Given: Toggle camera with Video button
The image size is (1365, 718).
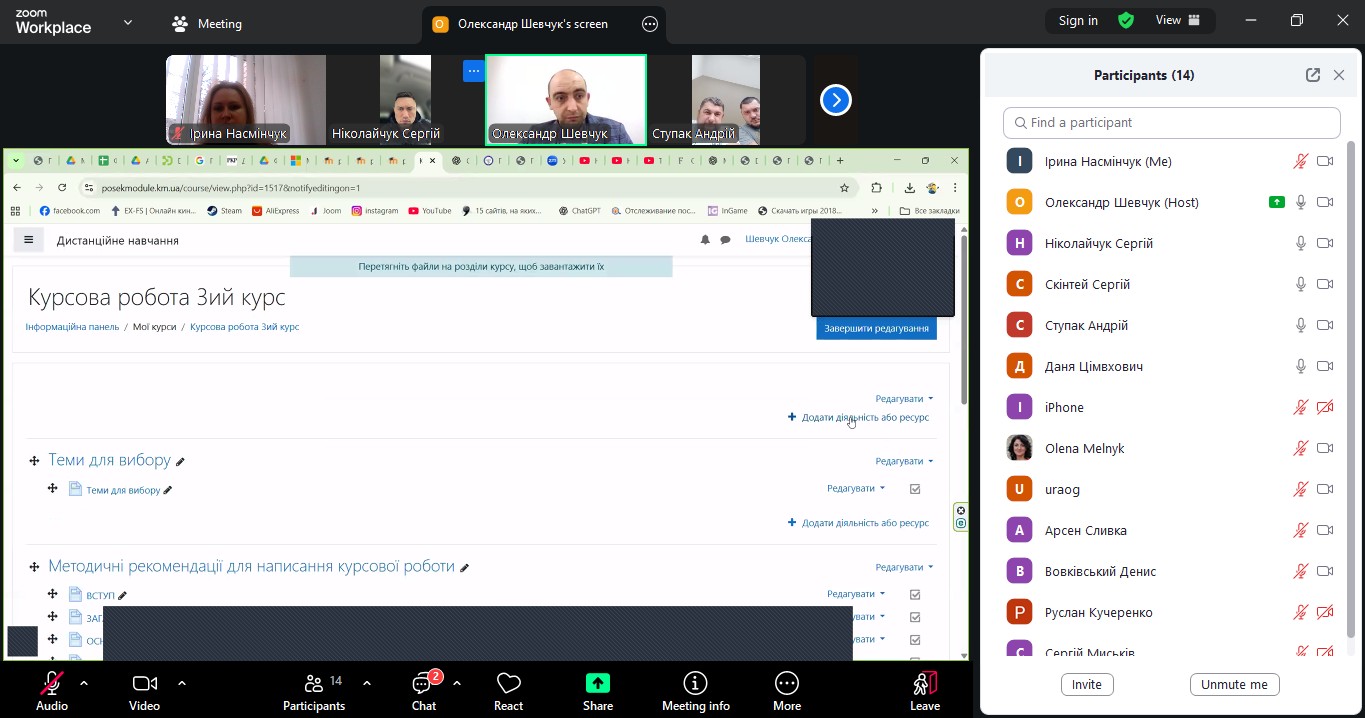Looking at the screenshot, I should (x=144, y=684).
